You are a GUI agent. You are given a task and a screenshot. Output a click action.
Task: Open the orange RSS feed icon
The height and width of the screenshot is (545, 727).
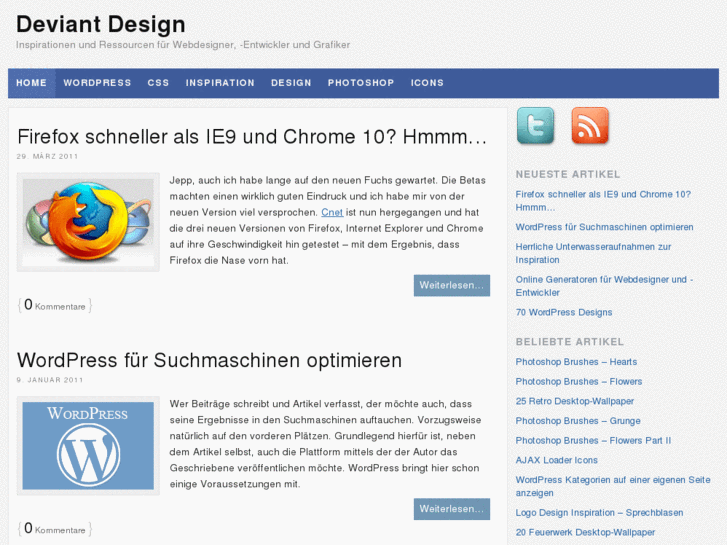590,126
